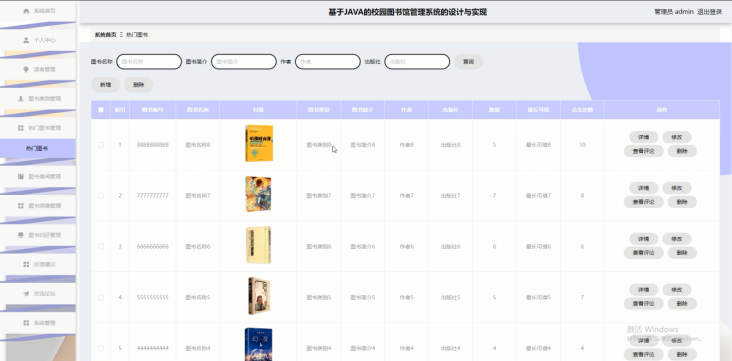This screenshot has height=361, width=732.
Task: Focus the 图书简介 search field
Action: tap(244, 62)
